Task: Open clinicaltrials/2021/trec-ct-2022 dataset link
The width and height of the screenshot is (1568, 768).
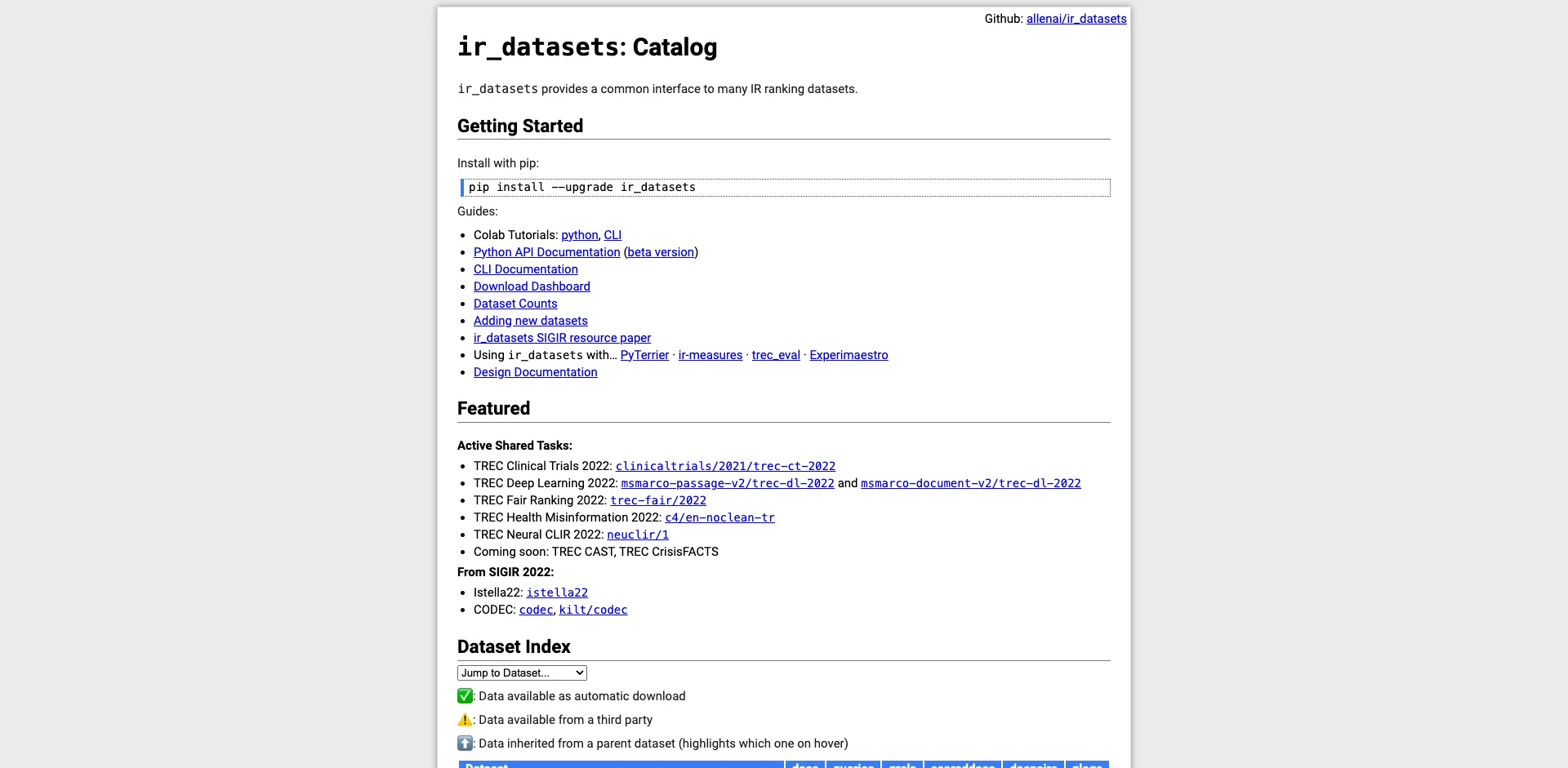Action: 725,466
